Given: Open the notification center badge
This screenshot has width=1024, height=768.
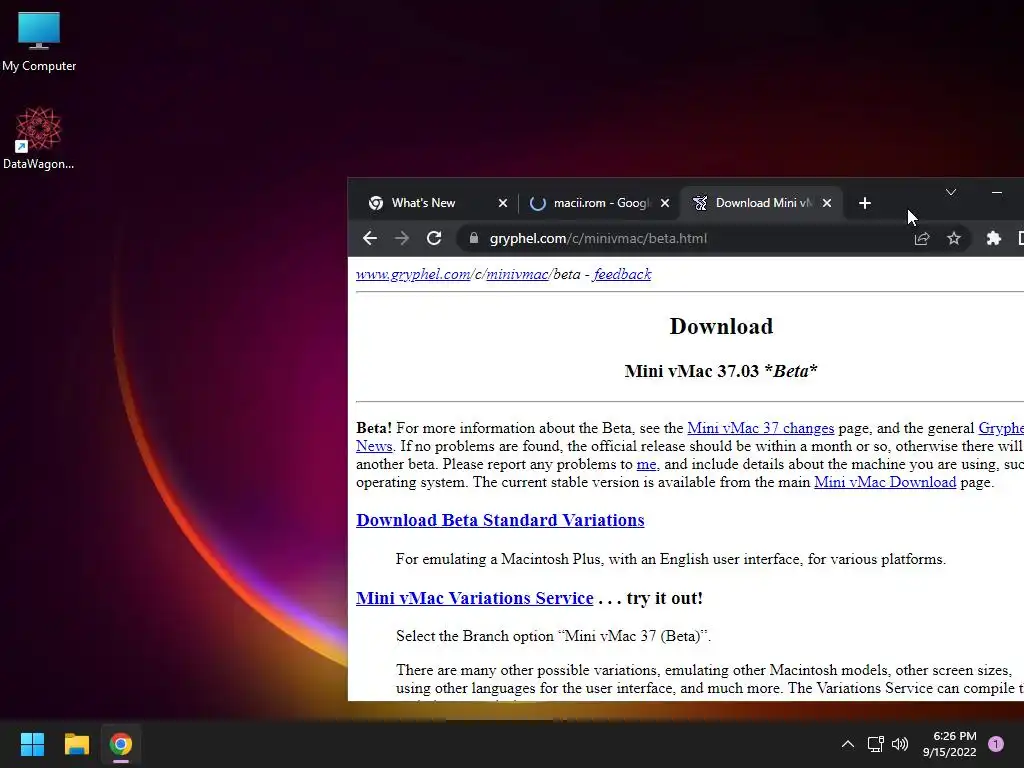Looking at the screenshot, I should click(x=996, y=744).
